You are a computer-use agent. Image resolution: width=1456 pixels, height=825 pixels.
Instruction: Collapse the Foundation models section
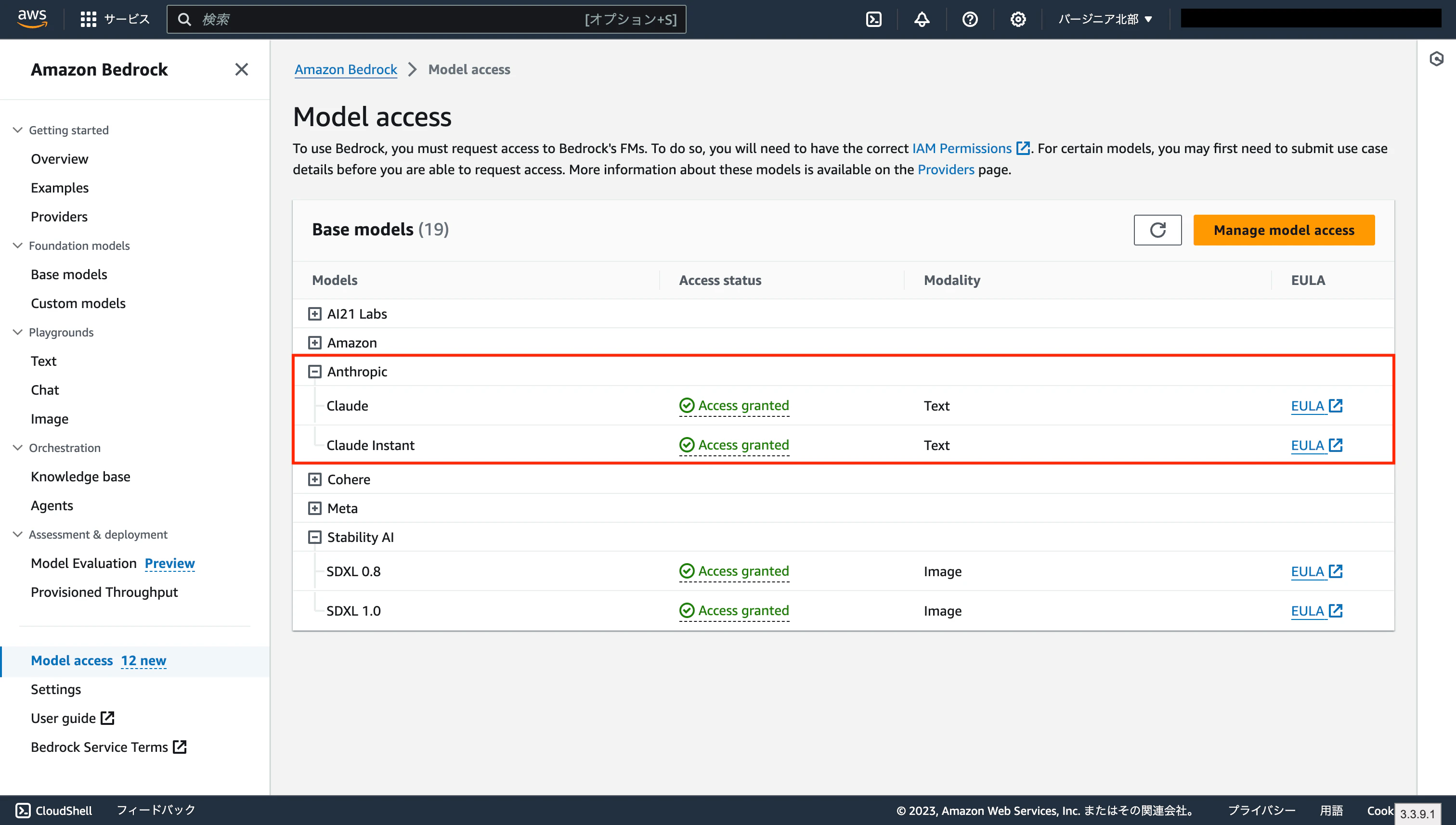[17, 245]
